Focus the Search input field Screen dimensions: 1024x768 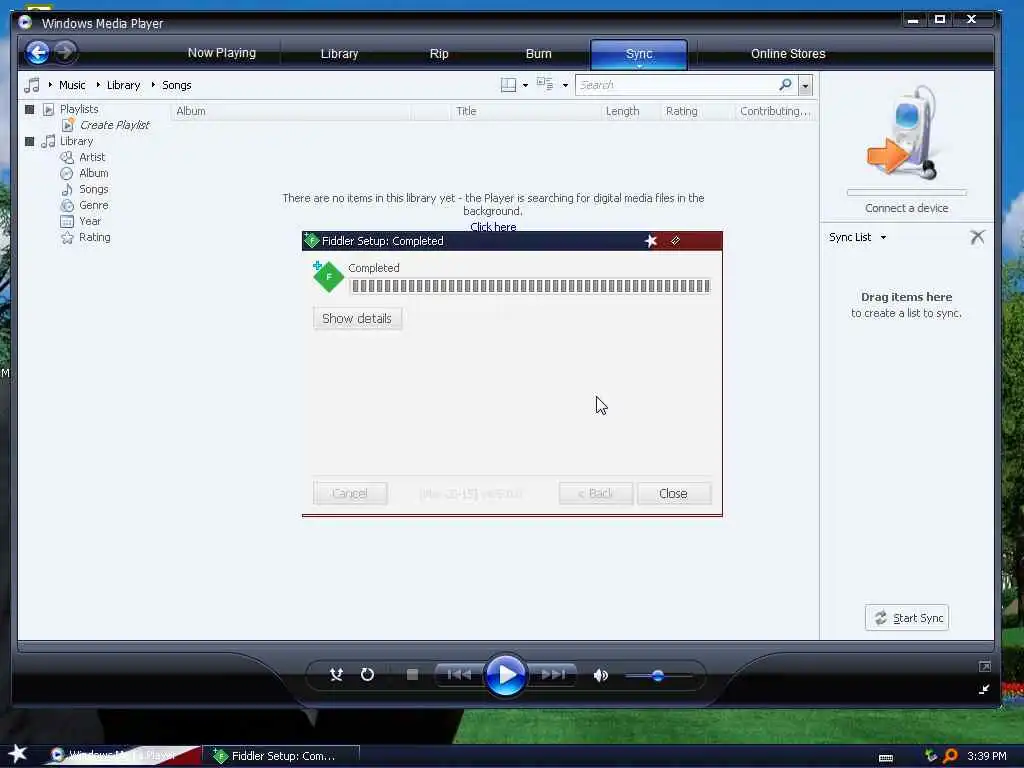point(676,85)
